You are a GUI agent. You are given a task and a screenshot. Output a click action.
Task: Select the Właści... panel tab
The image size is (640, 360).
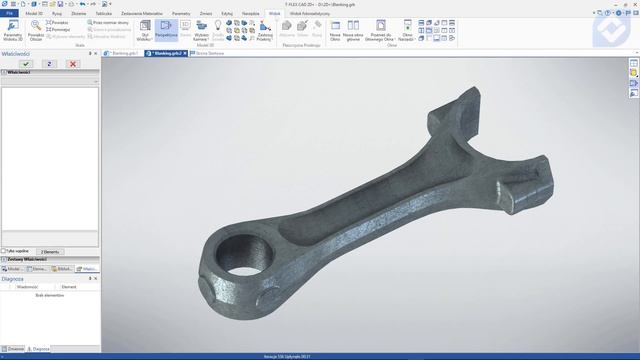(x=87, y=269)
